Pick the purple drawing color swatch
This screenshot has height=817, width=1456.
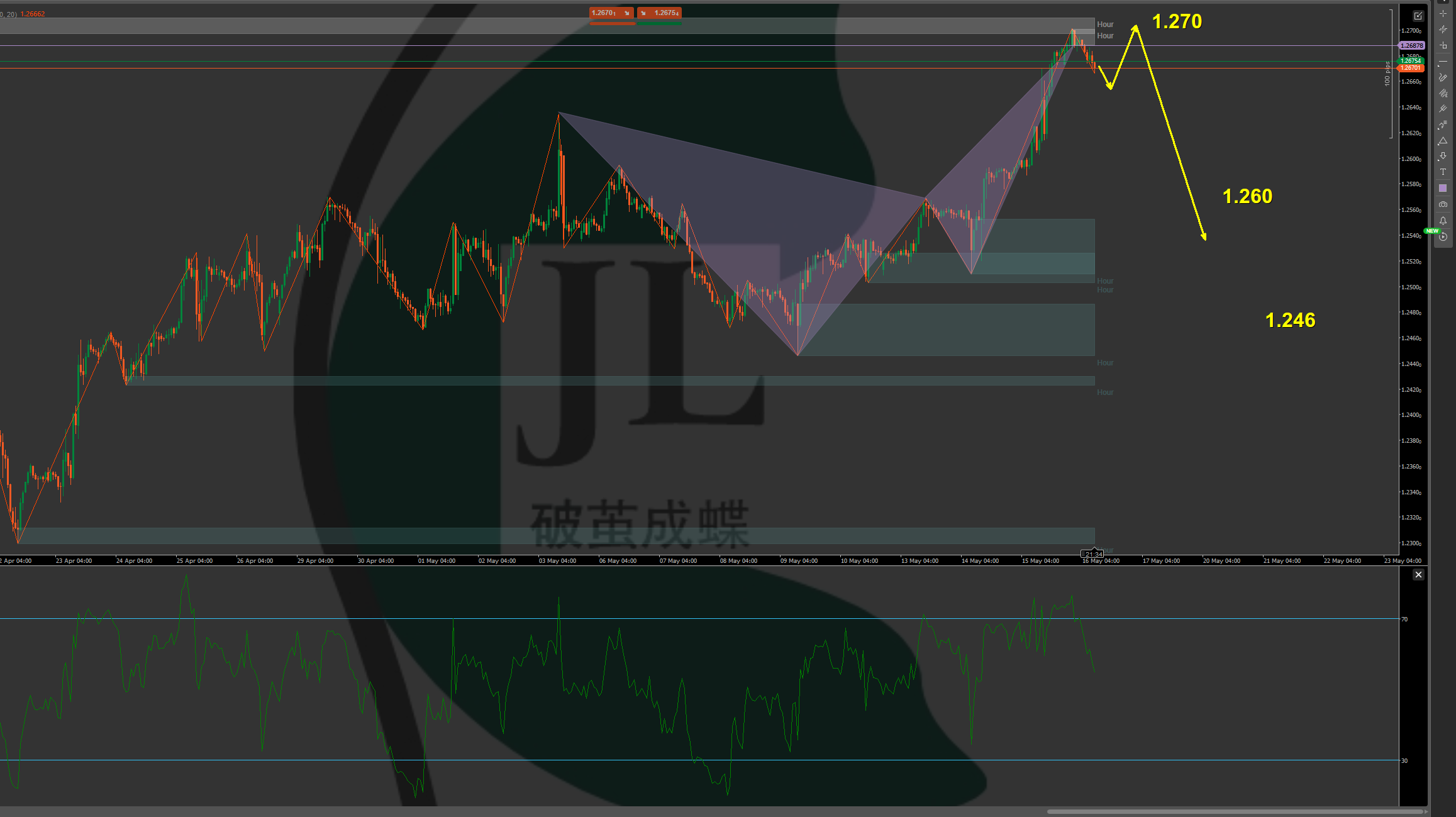(x=1443, y=188)
